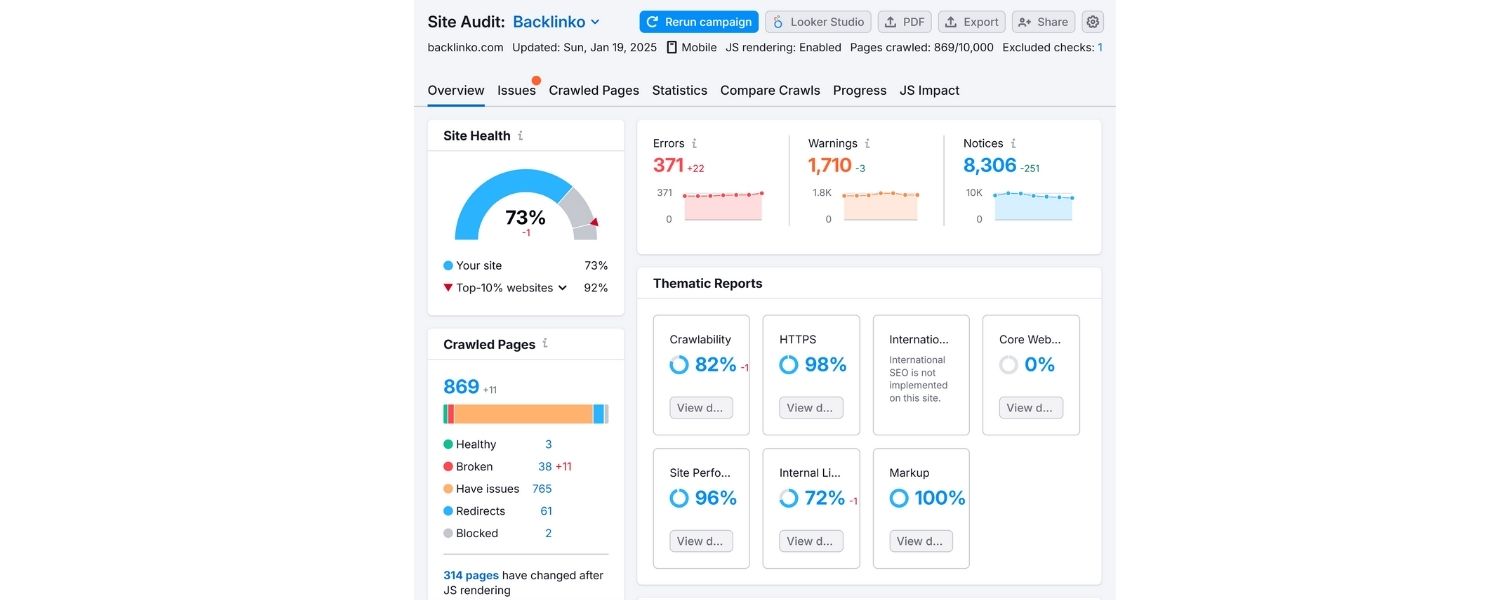View details of the HTTPS report
Screen dimensions: 1500x600
pyautogui.click(x=810, y=407)
